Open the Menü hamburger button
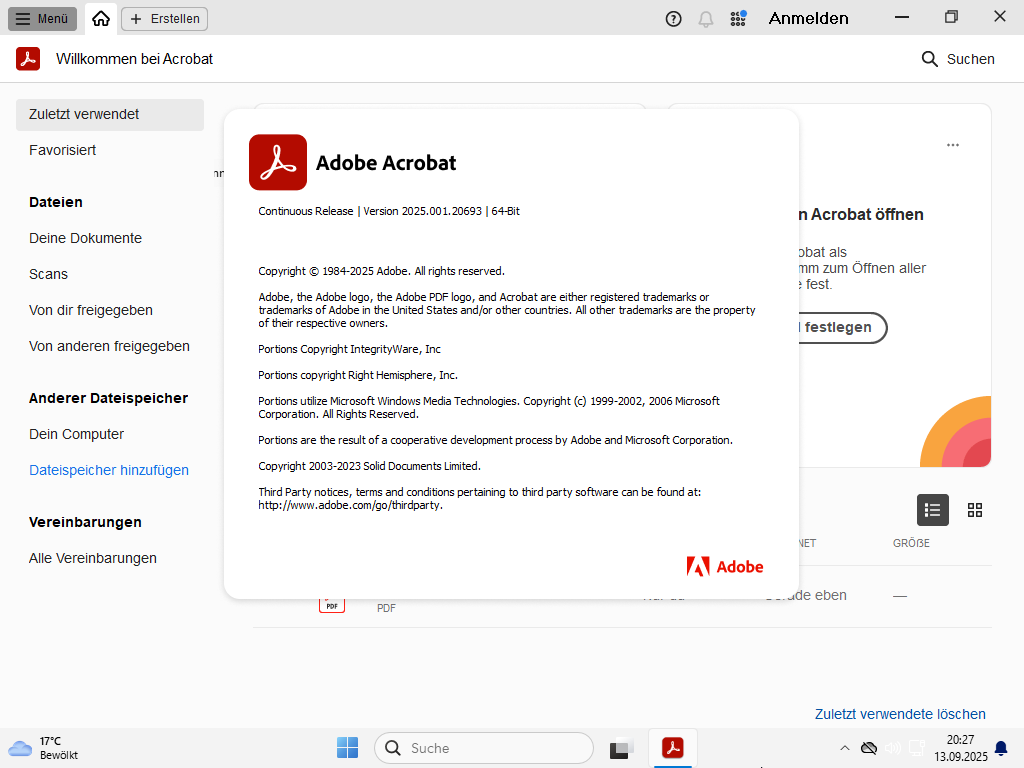Screen dimensions: 1024x768 (42, 18)
